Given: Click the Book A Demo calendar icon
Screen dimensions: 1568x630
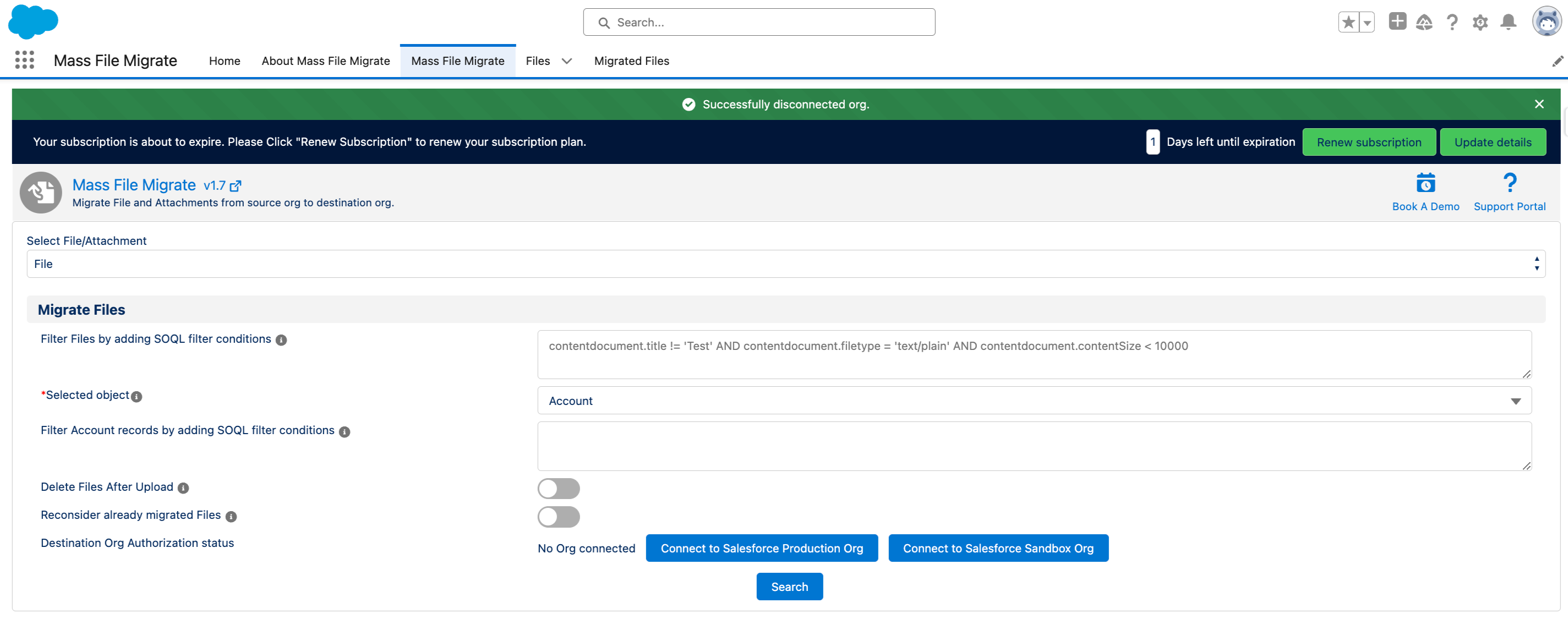Looking at the screenshot, I should point(1425,183).
